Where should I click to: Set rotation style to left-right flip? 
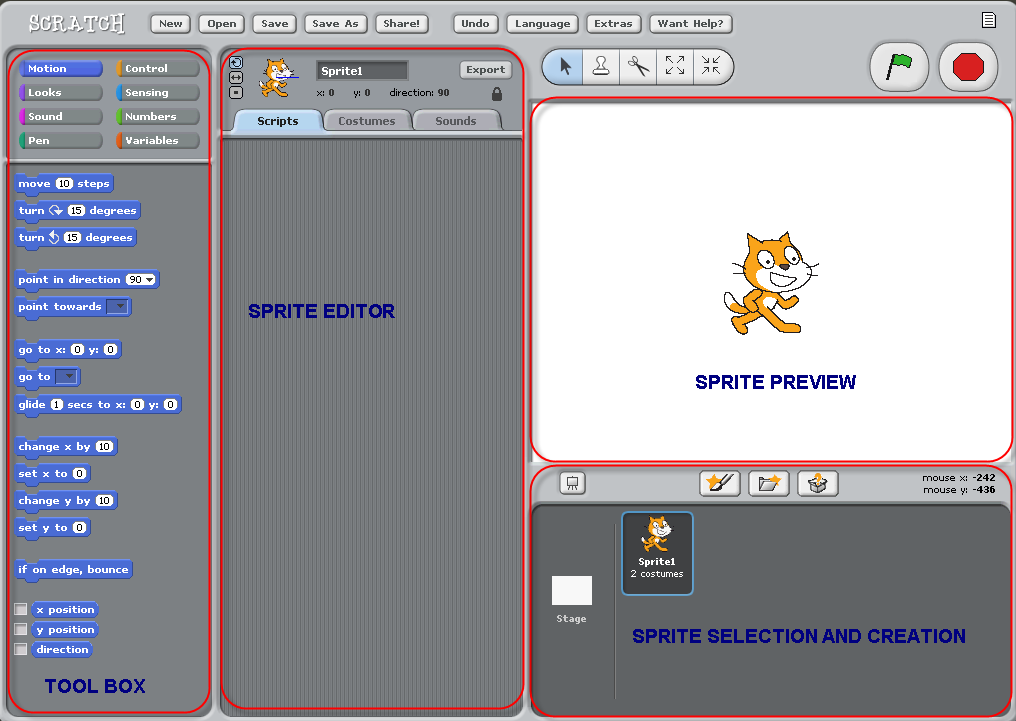236,78
